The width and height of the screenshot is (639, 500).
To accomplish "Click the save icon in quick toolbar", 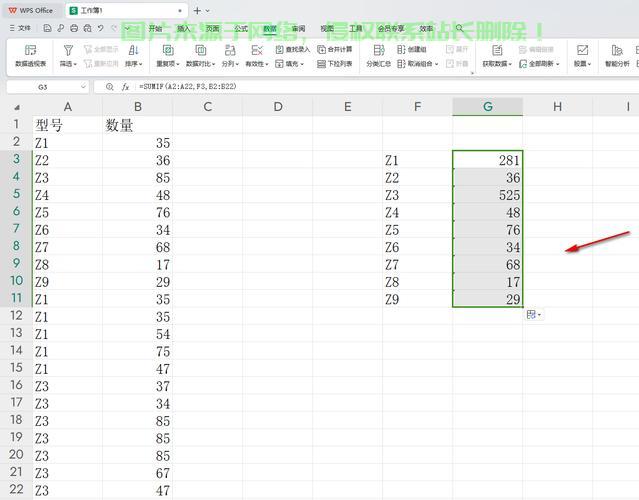I will pyautogui.click(x=47, y=28).
